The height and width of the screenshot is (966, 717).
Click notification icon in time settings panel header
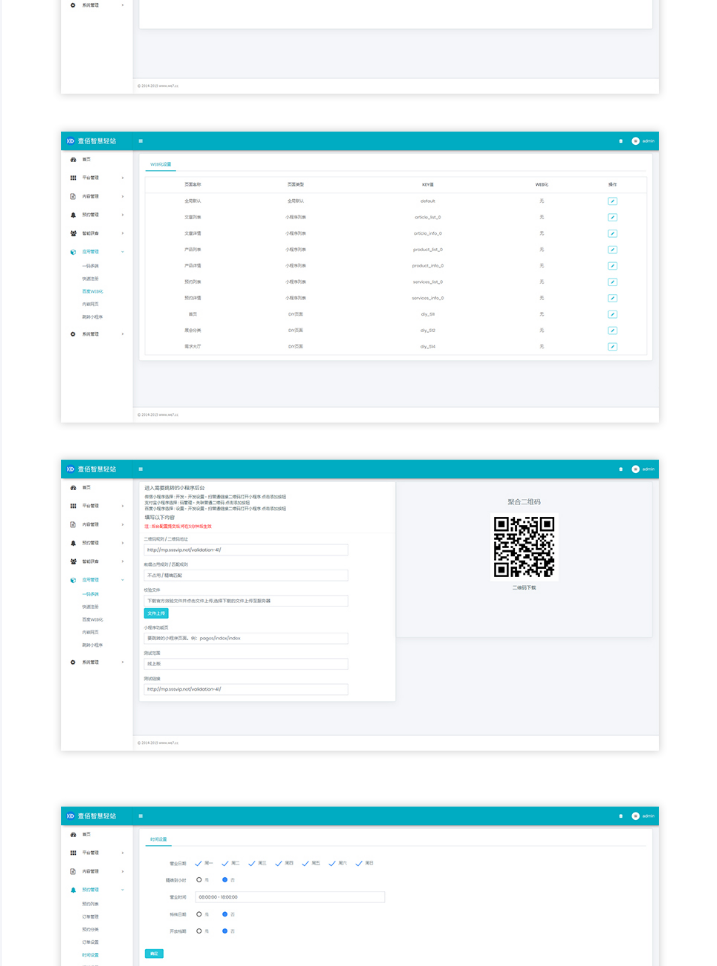click(620, 816)
